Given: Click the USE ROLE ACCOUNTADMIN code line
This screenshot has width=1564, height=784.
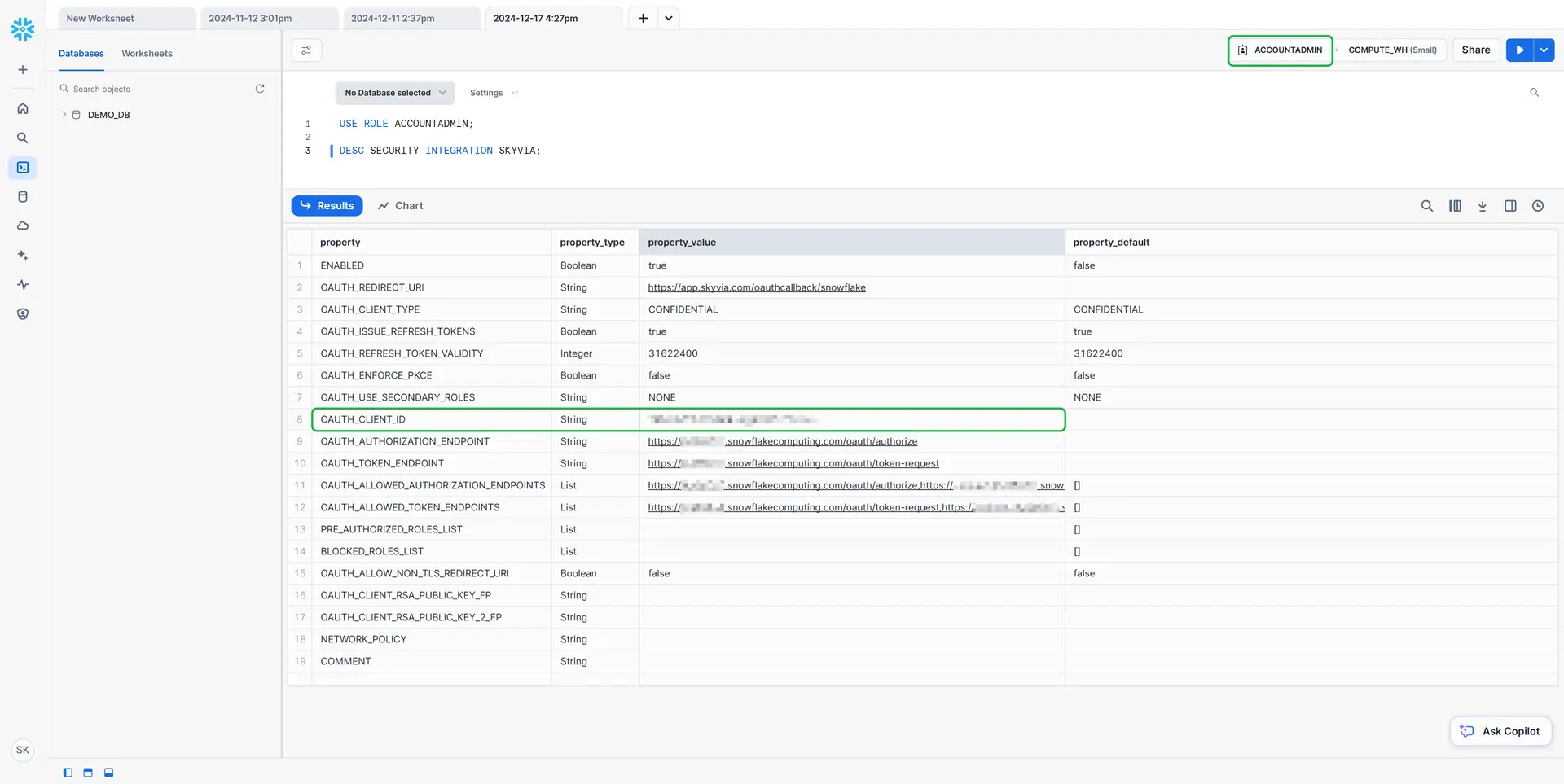Looking at the screenshot, I should (x=406, y=124).
